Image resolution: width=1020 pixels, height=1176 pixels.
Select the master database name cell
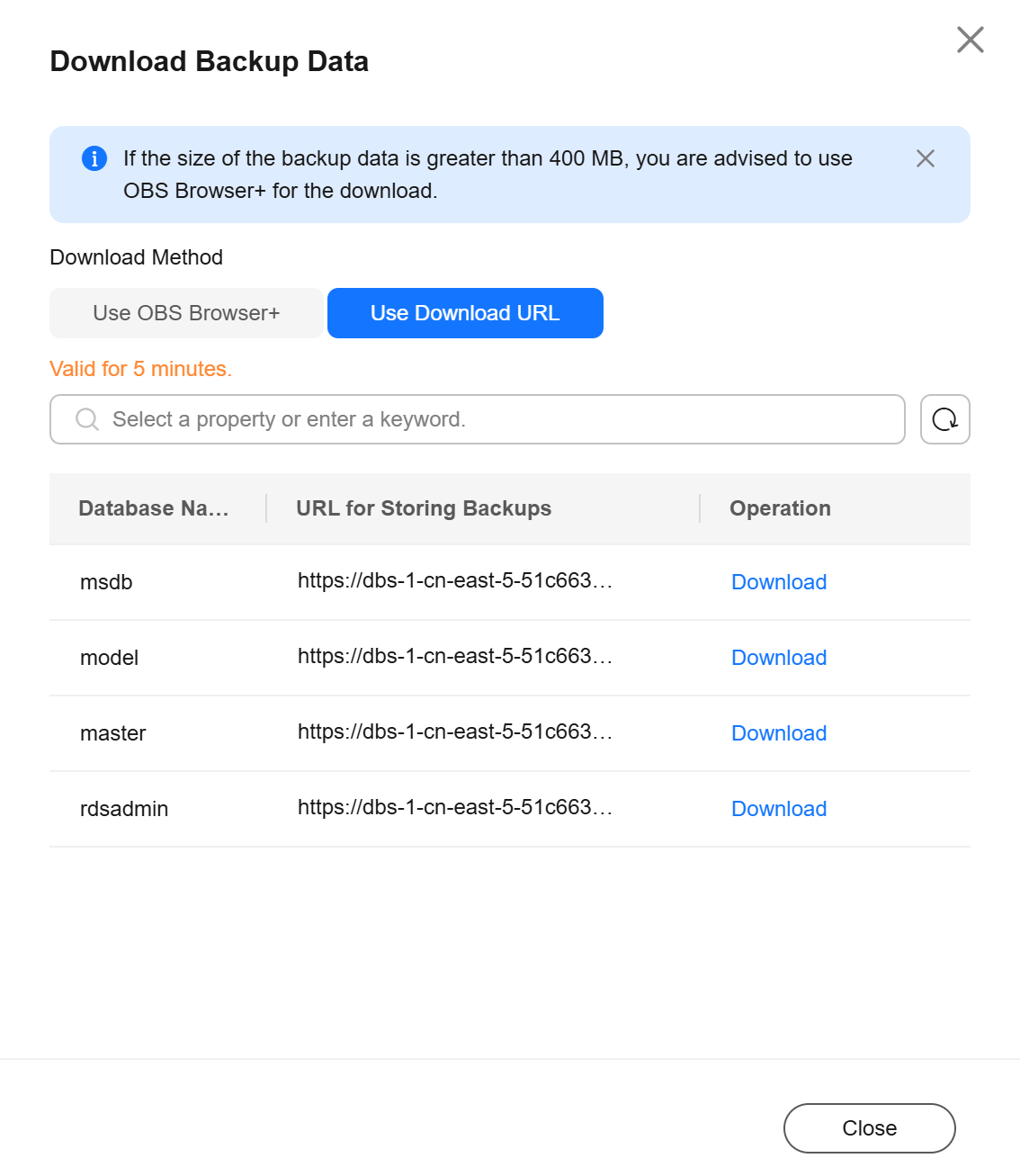[112, 733]
